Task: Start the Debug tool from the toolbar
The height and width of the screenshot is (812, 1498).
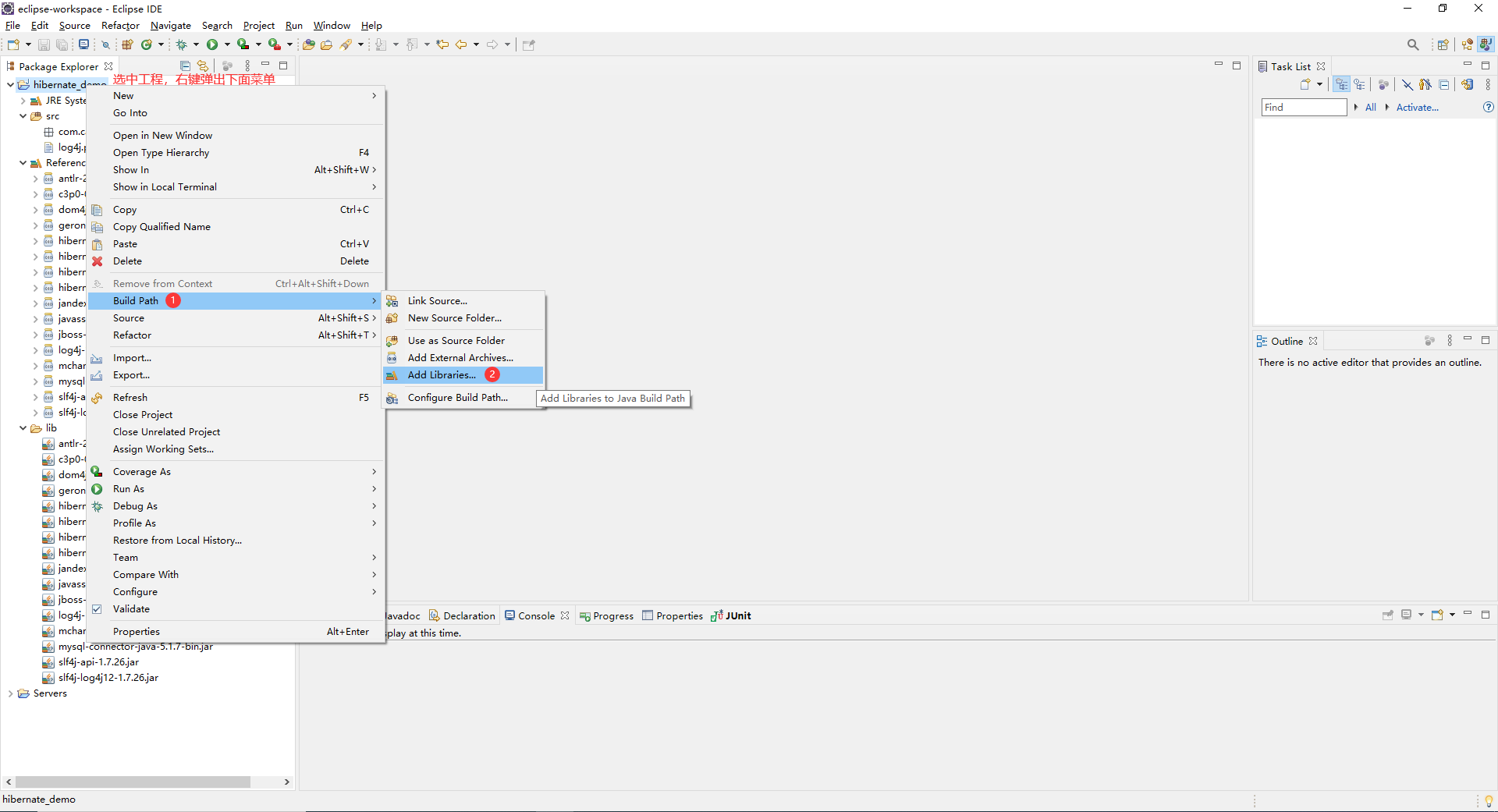Action: [x=183, y=44]
